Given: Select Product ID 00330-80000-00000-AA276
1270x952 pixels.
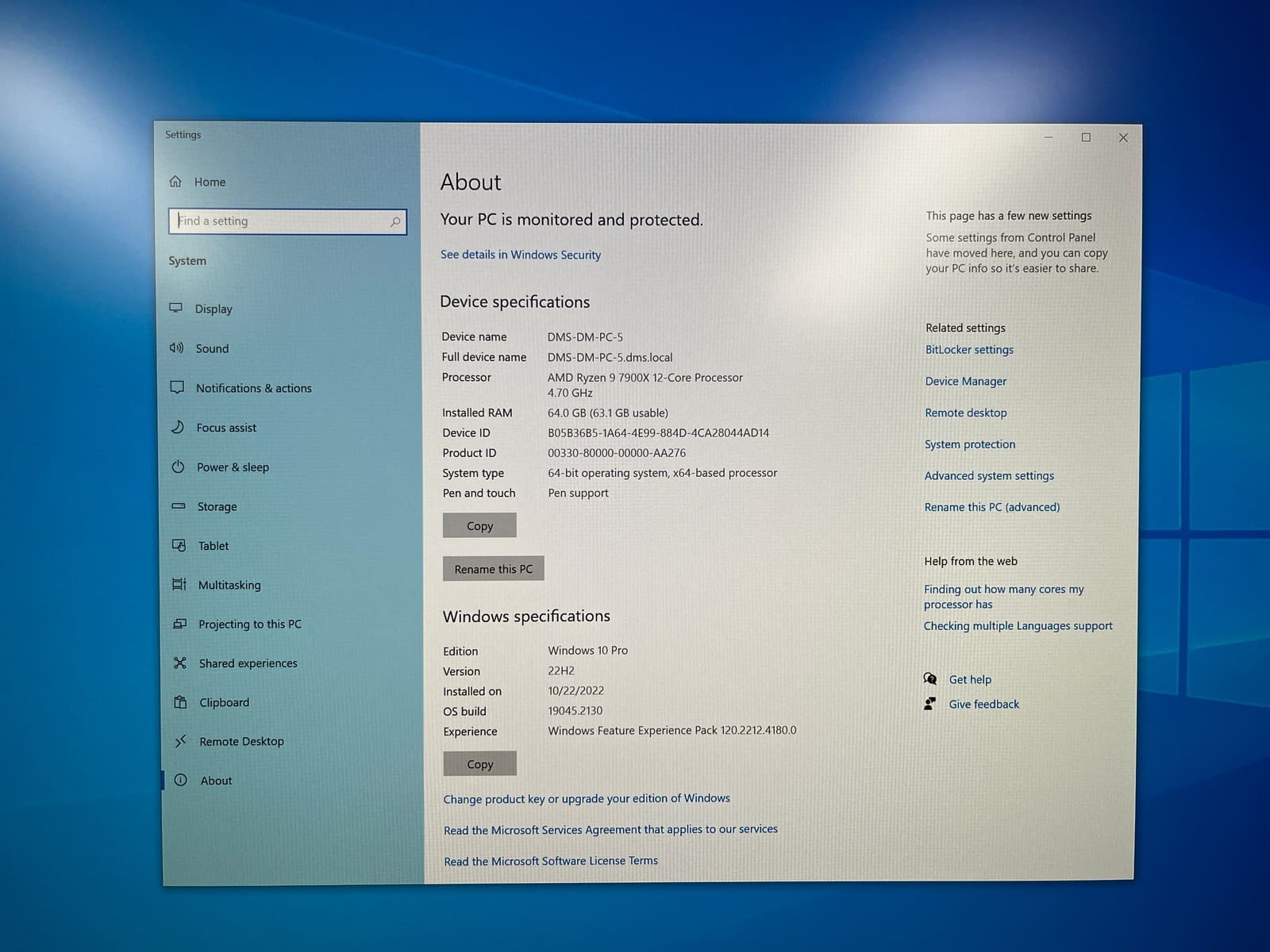Looking at the screenshot, I should pyautogui.click(x=617, y=453).
